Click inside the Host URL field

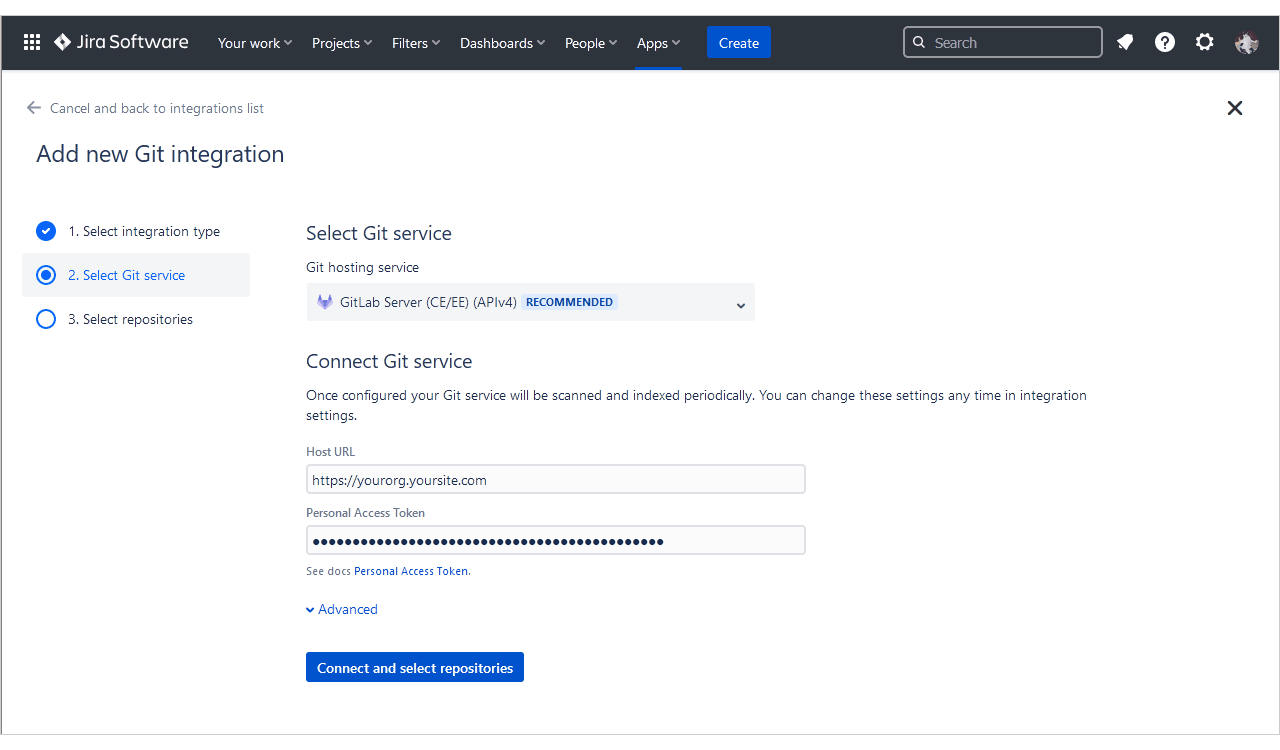pos(555,479)
